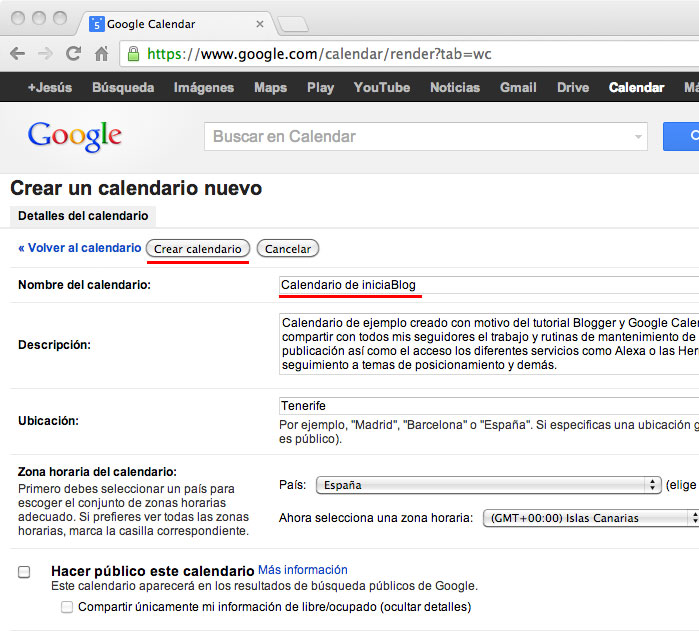Click inside the Descripción text area
699x635 pixels.
(x=489, y=344)
